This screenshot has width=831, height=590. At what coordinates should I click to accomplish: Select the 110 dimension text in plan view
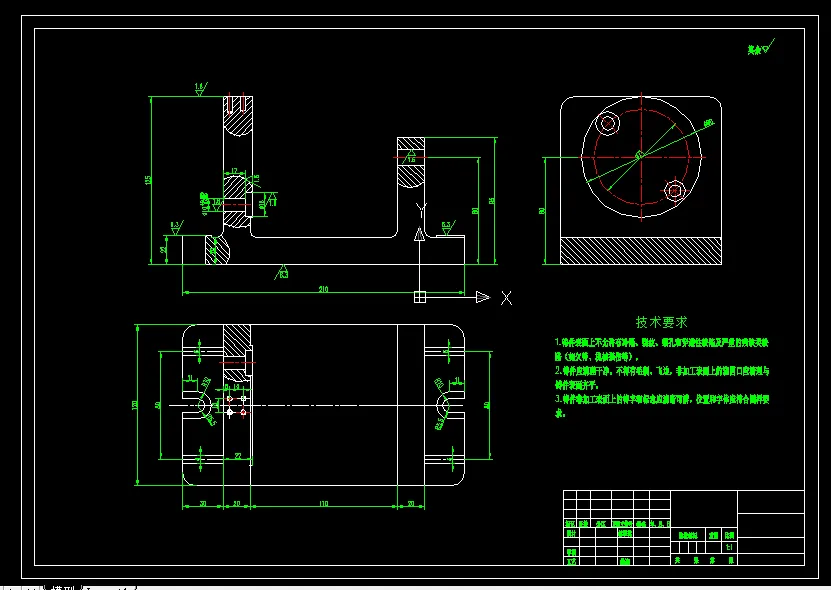click(324, 503)
